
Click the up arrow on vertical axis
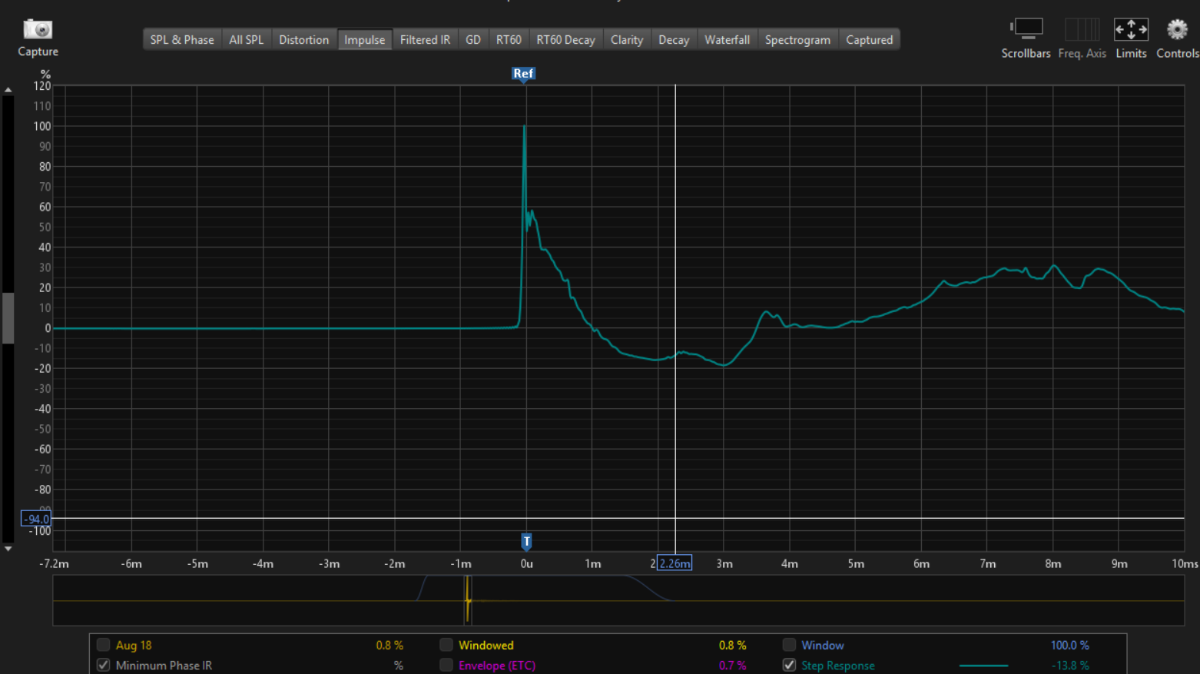coord(7,90)
